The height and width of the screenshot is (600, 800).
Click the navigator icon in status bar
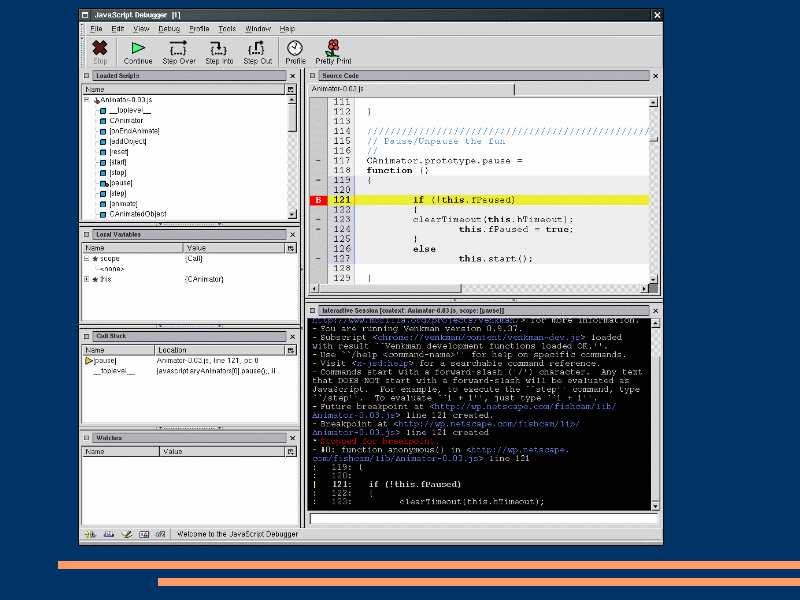click(92, 534)
